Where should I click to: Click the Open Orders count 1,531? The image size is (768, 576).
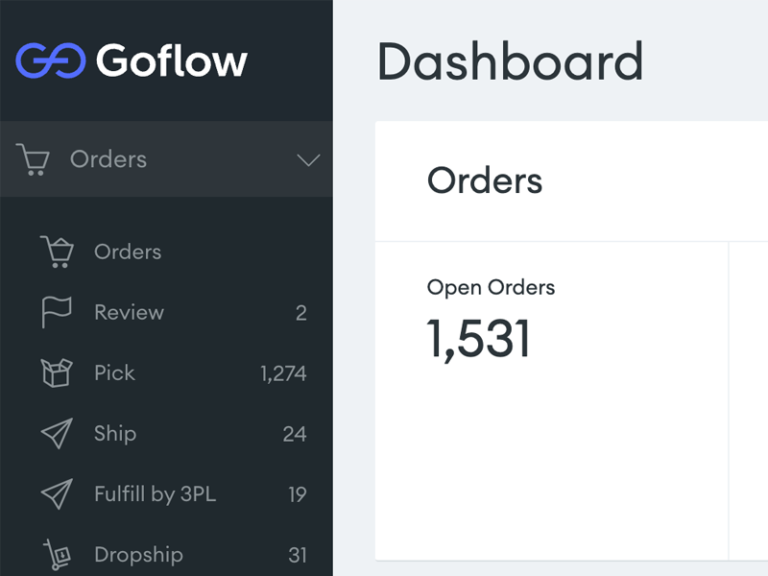pos(478,339)
